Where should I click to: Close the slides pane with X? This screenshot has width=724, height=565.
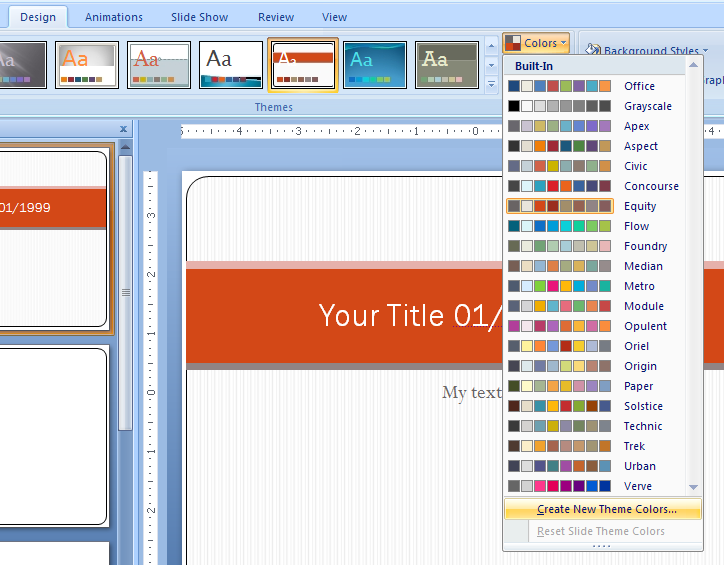click(124, 129)
